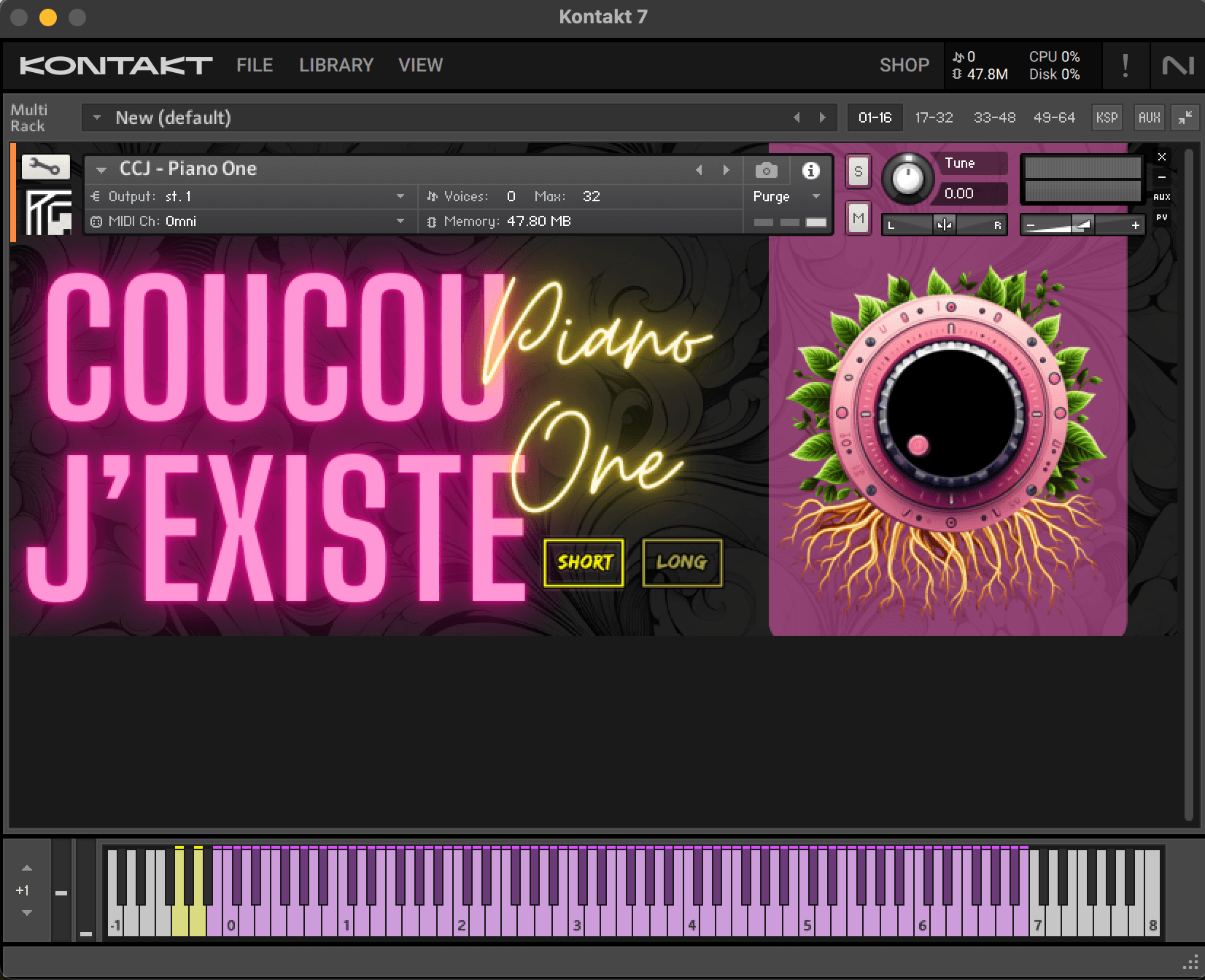Switch to the 17-32 channel page

coord(934,117)
